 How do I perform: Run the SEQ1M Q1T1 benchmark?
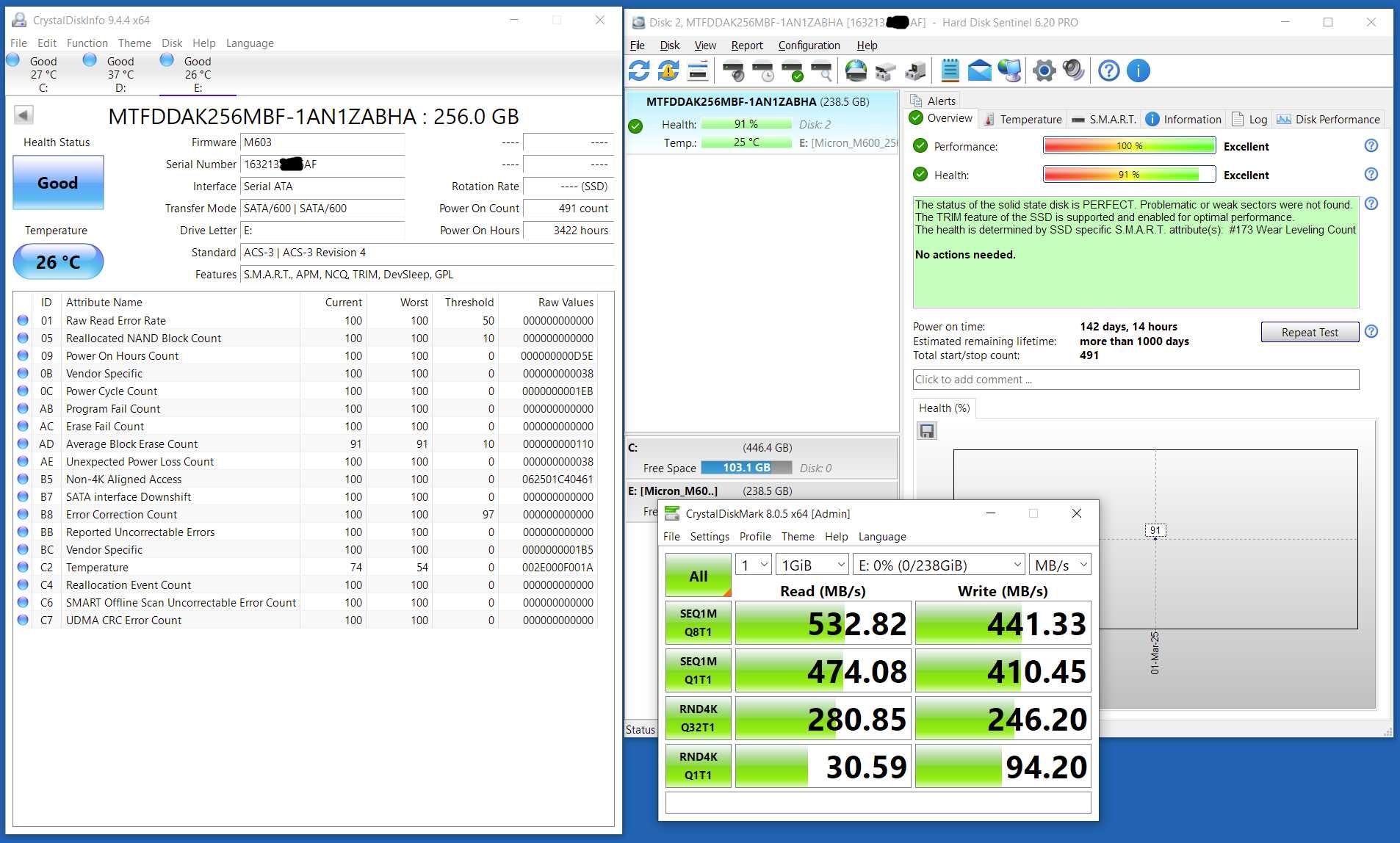click(698, 670)
